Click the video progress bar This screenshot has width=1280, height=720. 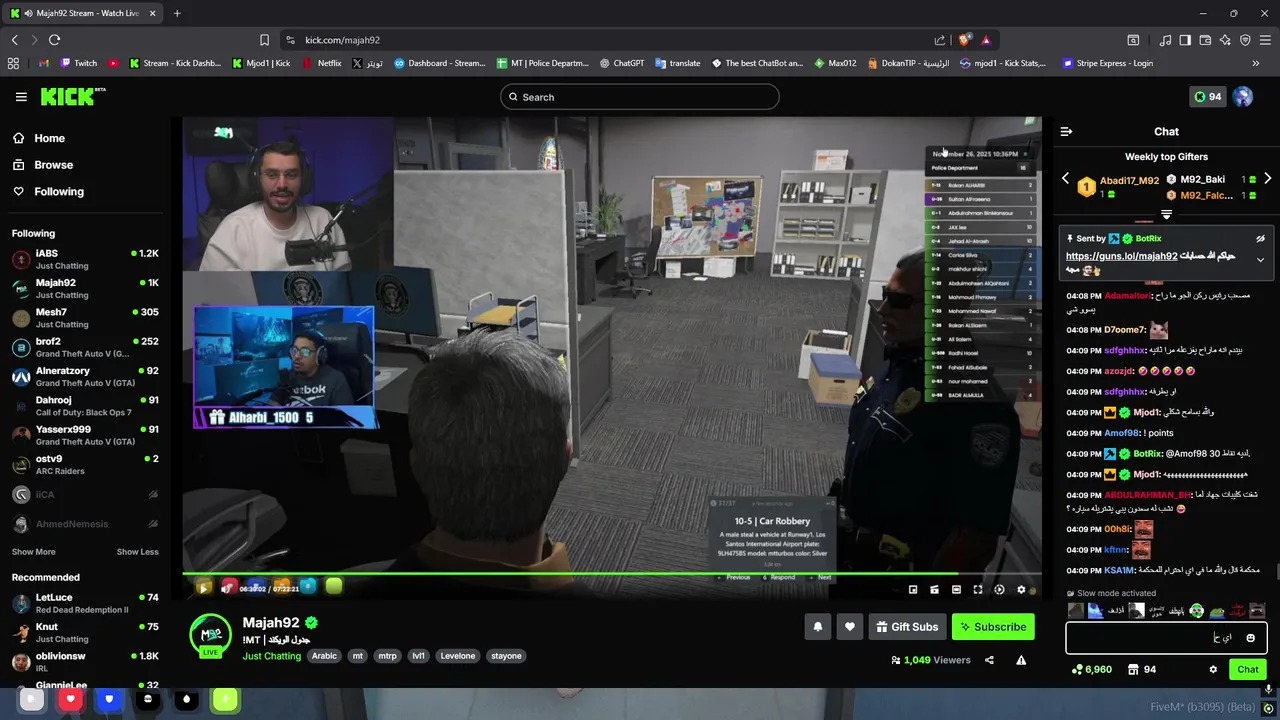(611, 574)
